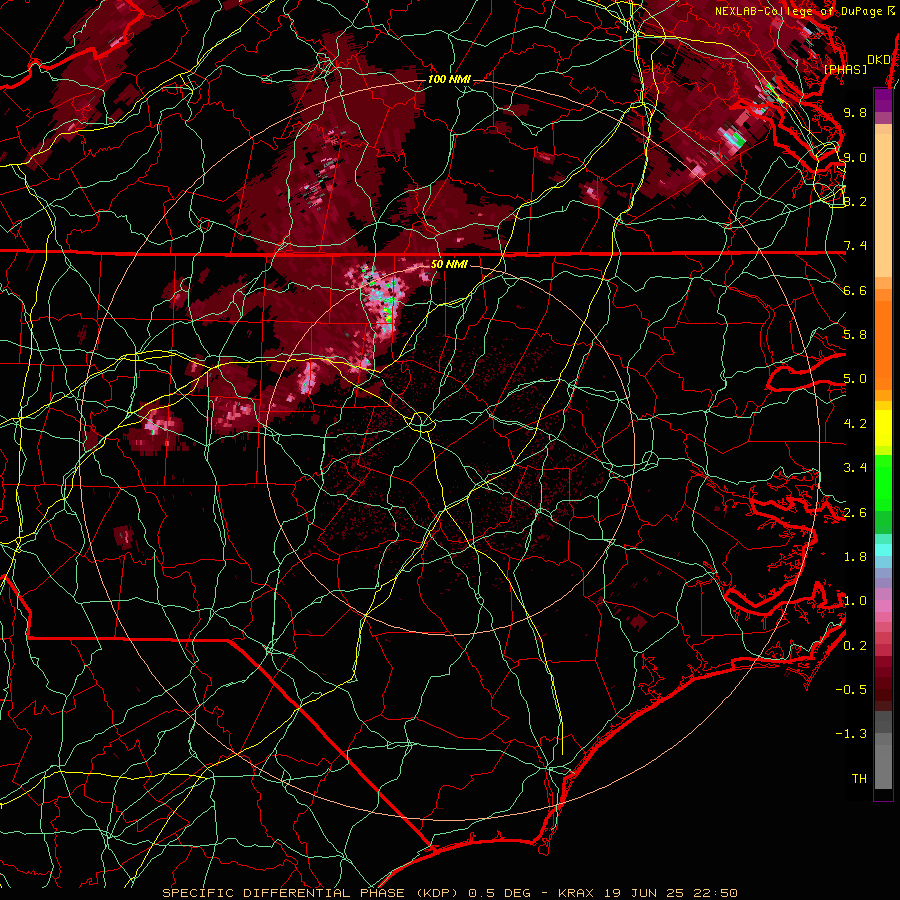Select the 6.6 scale value
Screen dimensions: 900x900
click(x=855, y=290)
